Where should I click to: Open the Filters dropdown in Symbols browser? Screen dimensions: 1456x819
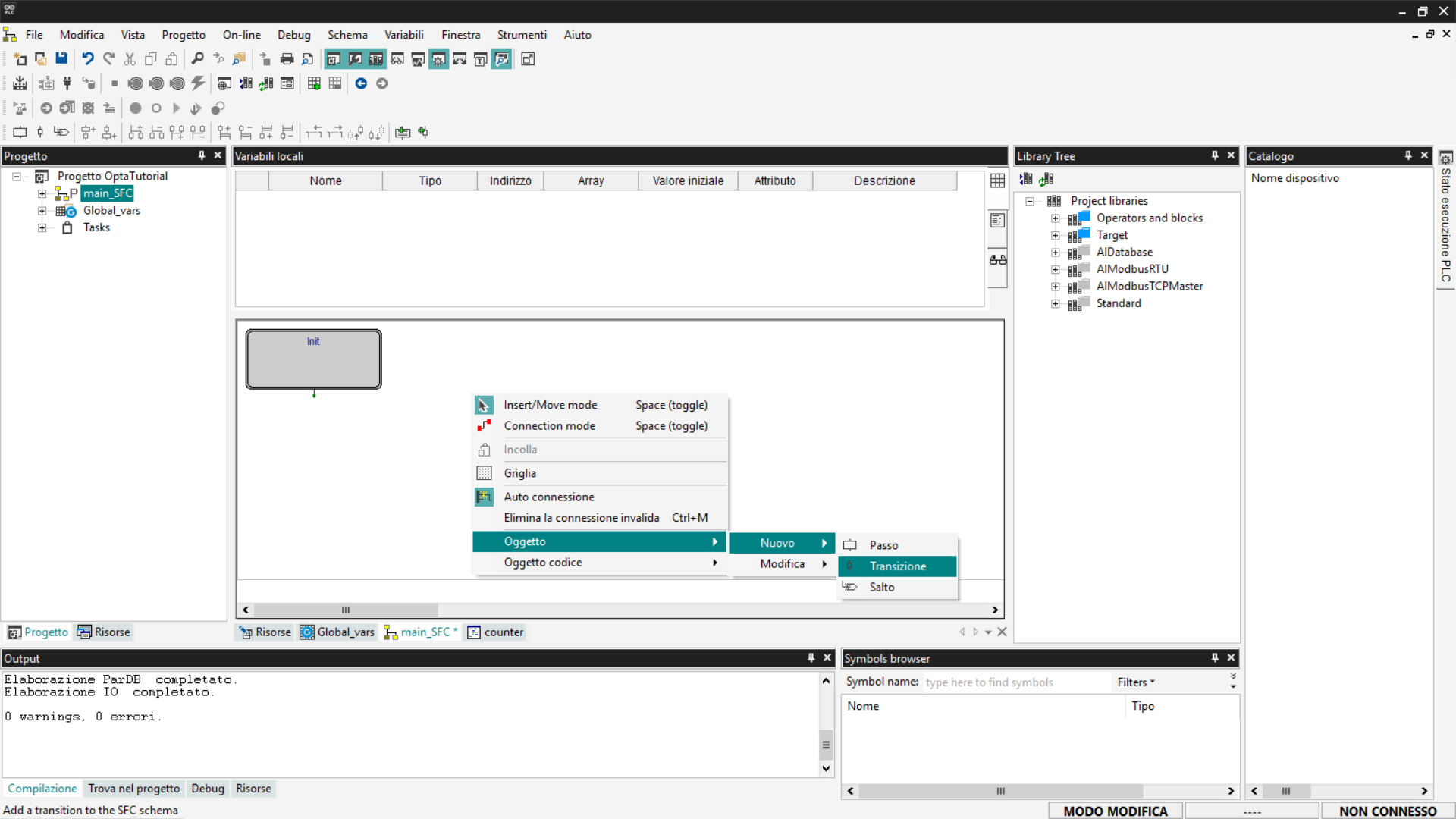tap(1135, 682)
